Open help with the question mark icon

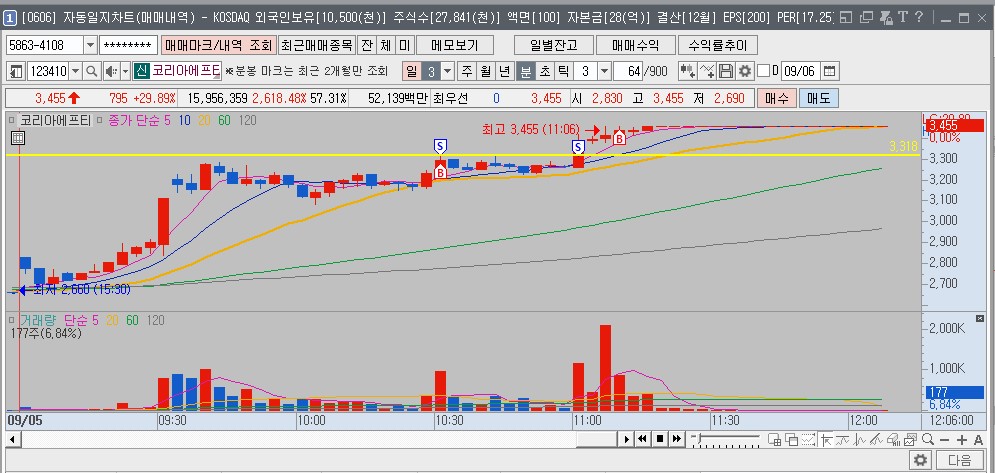pyautogui.click(x=919, y=17)
